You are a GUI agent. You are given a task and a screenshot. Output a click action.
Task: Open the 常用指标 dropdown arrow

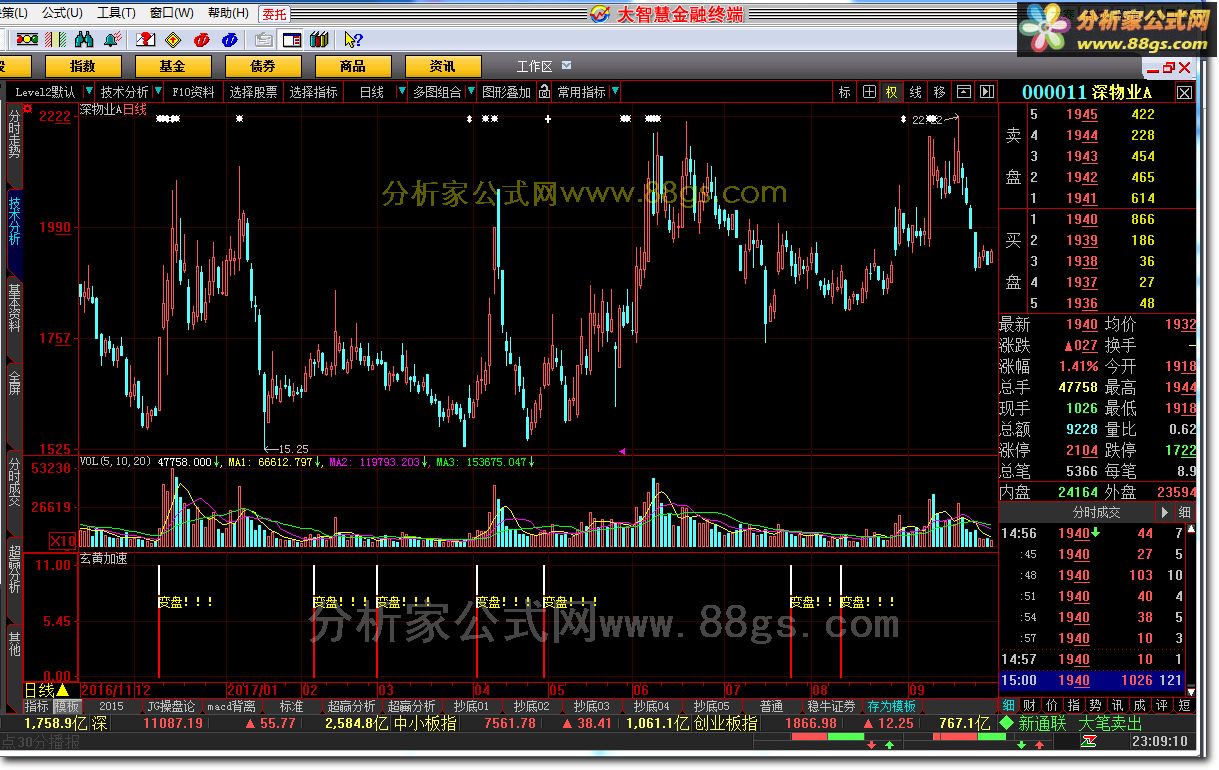pos(615,92)
